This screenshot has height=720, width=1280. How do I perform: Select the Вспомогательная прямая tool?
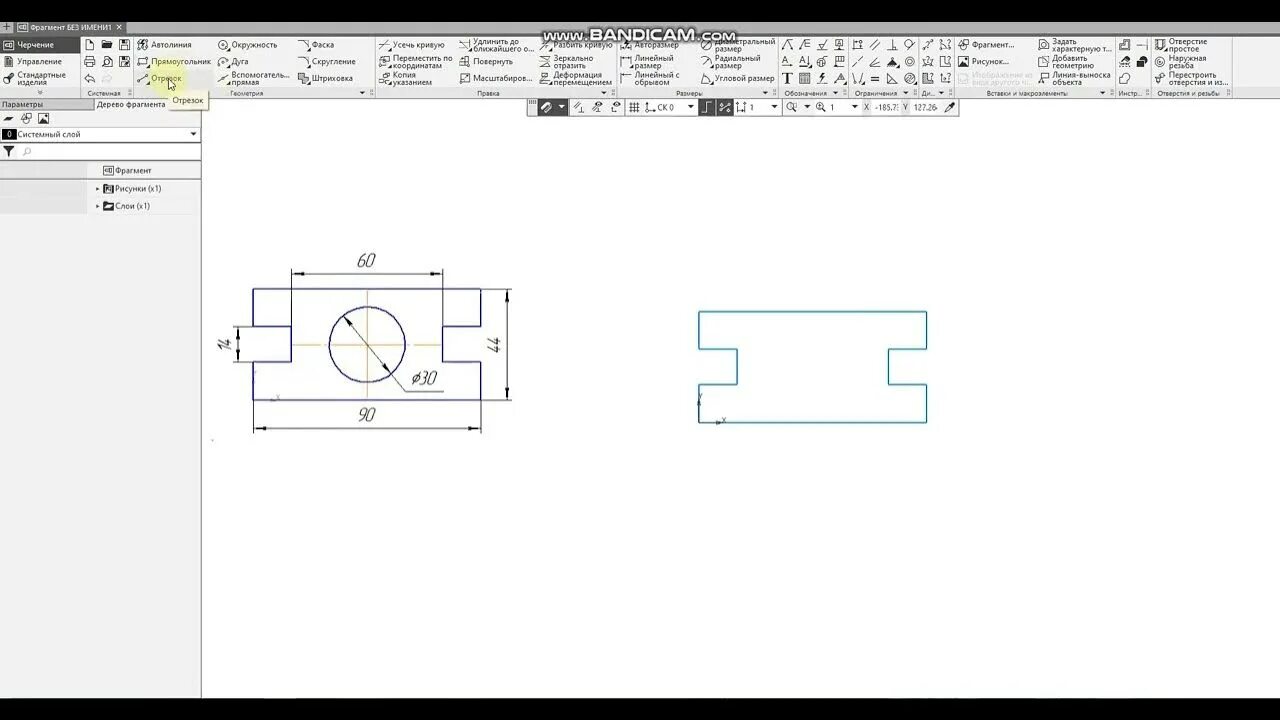[253, 78]
